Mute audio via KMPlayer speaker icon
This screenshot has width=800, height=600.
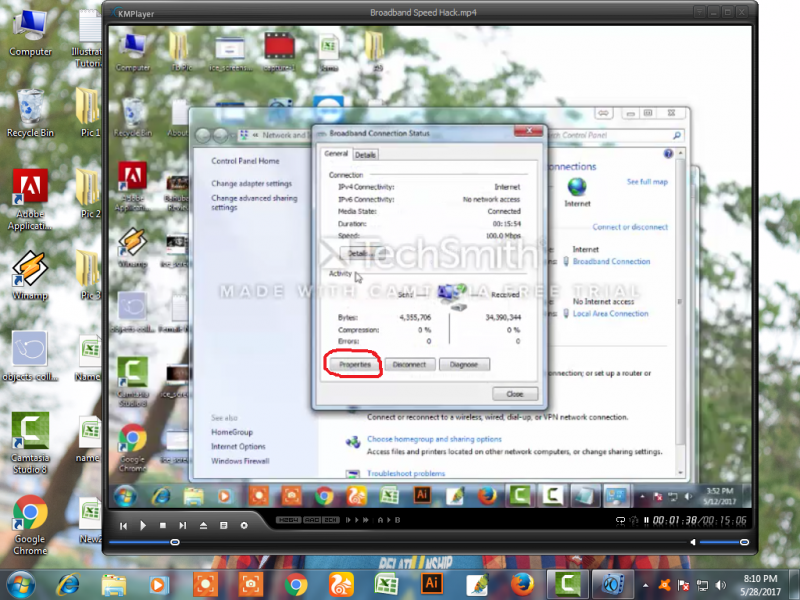click(693, 542)
